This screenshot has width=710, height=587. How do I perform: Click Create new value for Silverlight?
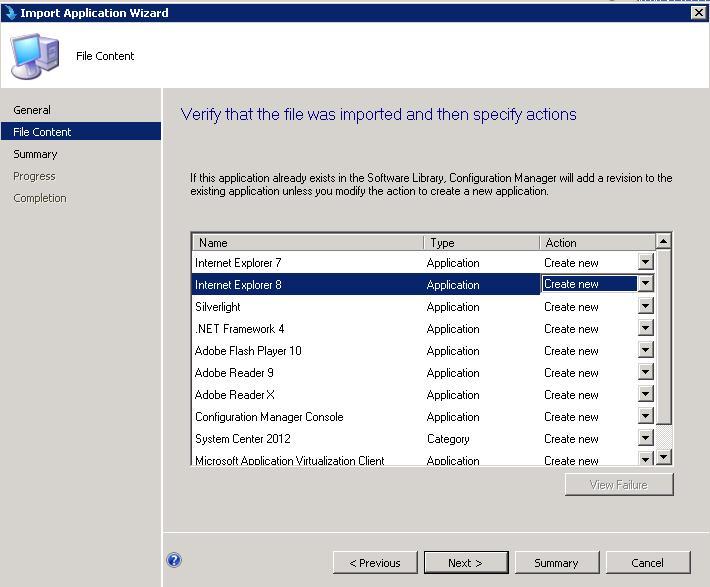(x=571, y=307)
